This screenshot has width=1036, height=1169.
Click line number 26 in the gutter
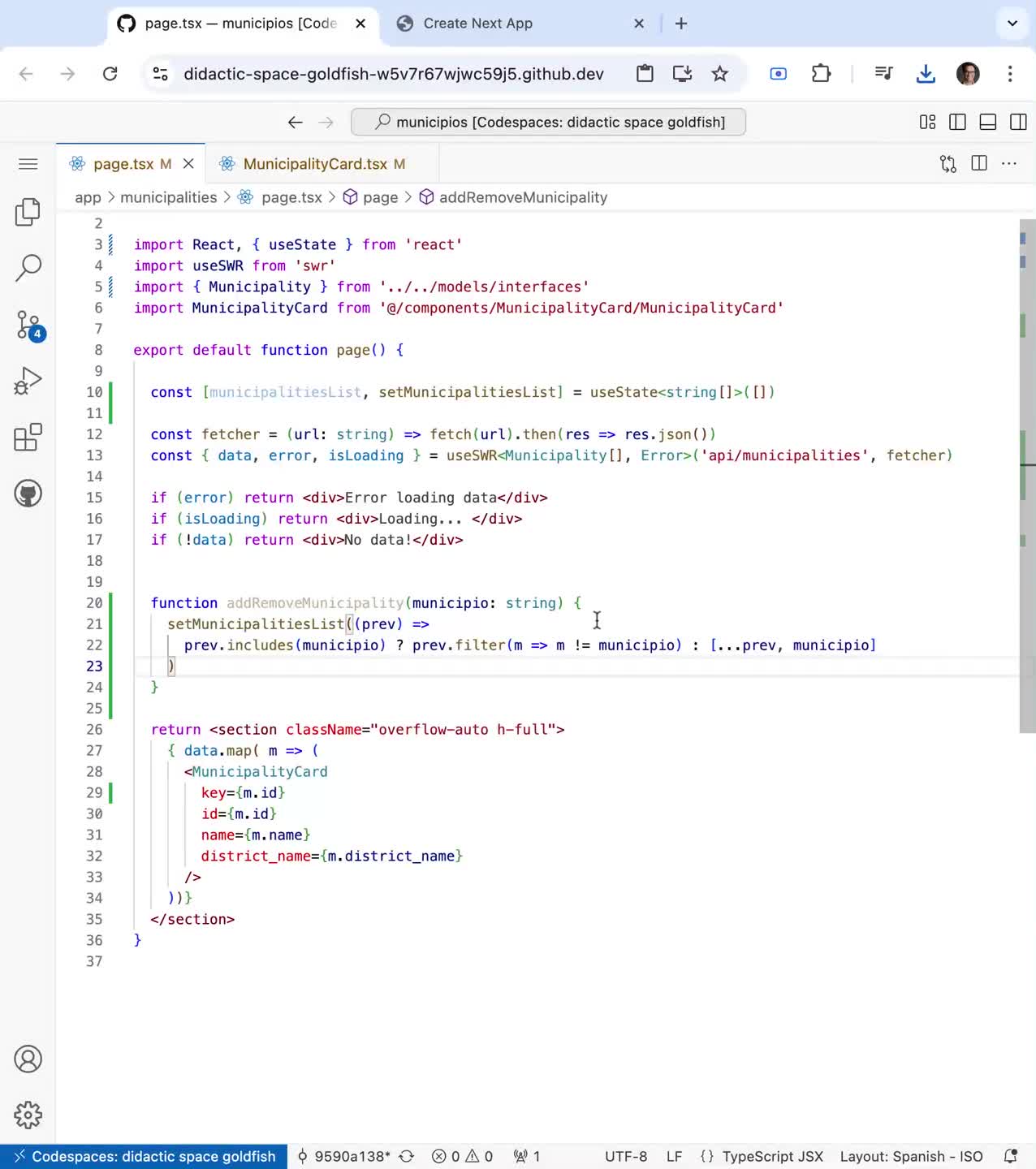(x=94, y=729)
